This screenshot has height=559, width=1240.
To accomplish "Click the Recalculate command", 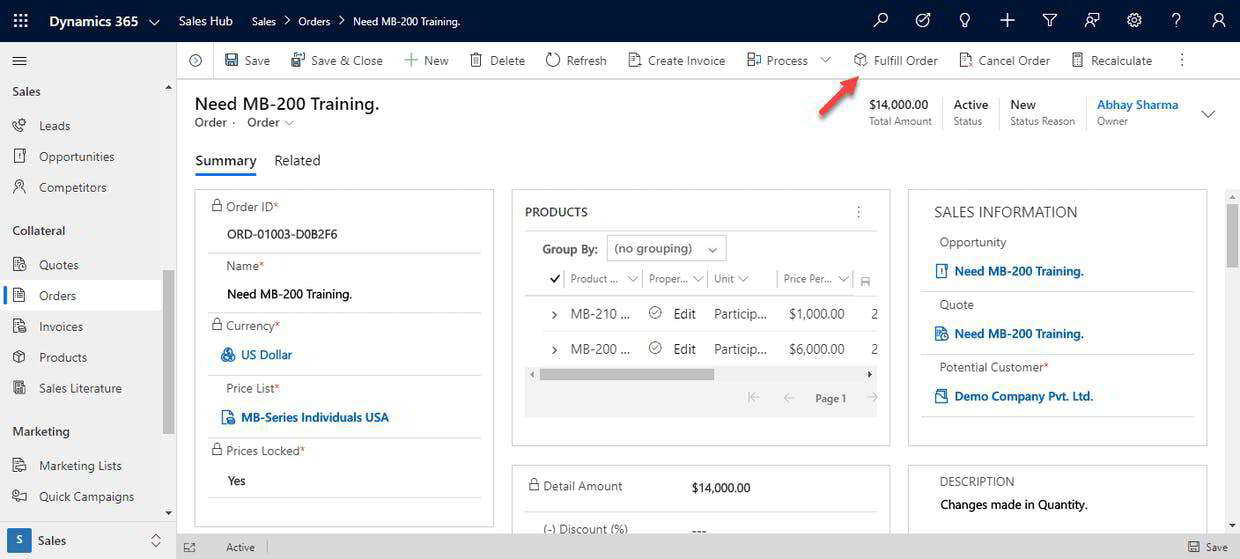I will coord(1111,60).
